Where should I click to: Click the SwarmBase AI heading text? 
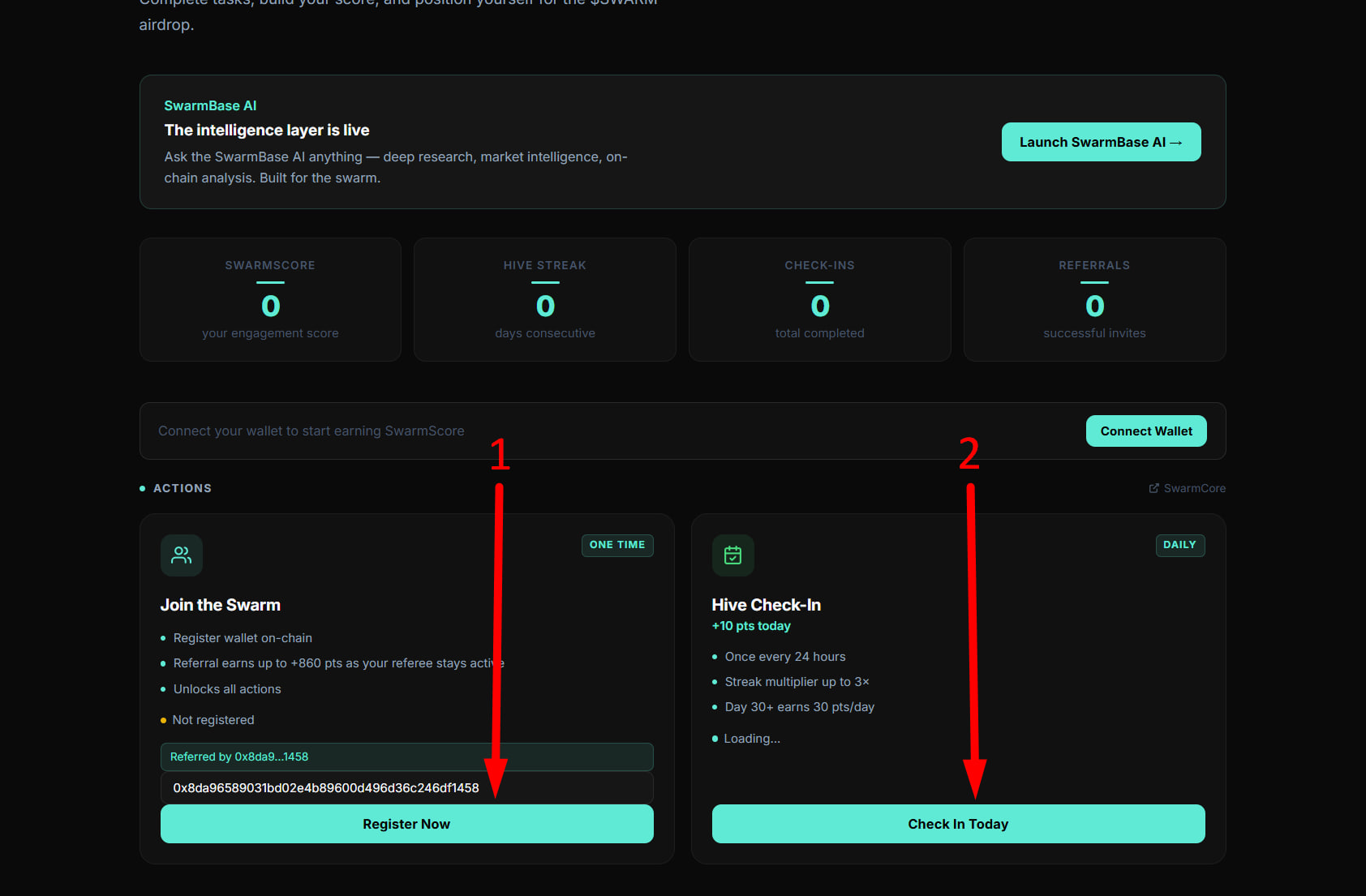210,105
